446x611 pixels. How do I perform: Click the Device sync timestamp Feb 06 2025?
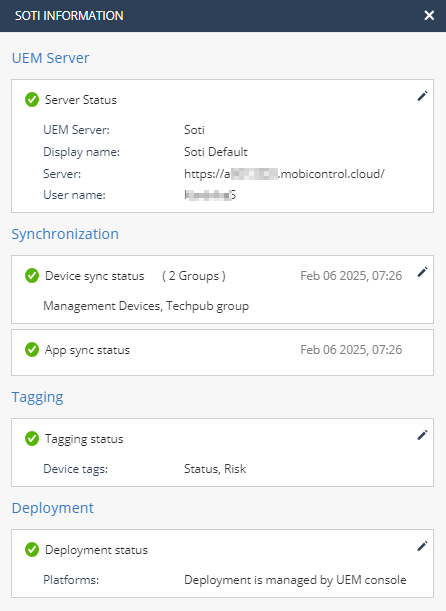pos(351,276)
